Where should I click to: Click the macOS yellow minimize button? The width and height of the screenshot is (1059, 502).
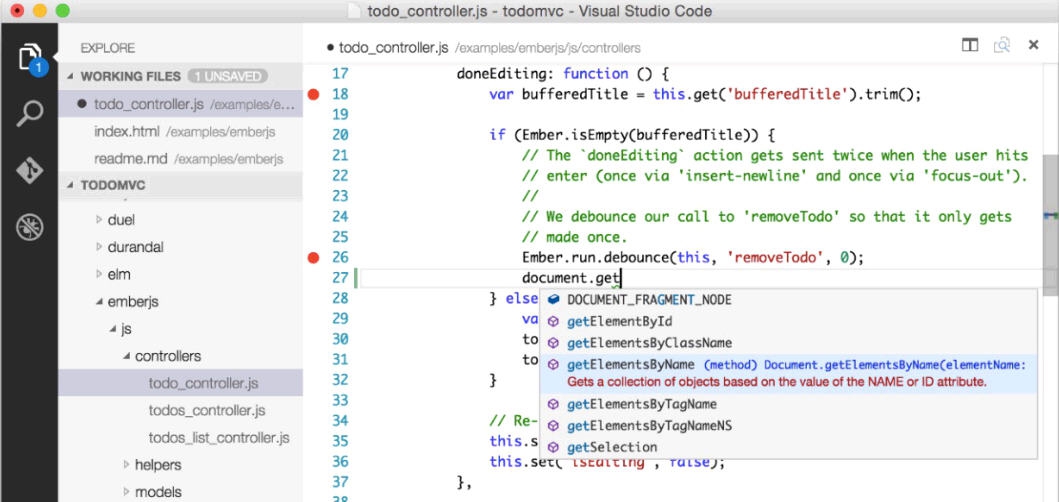tap(40, 11)
